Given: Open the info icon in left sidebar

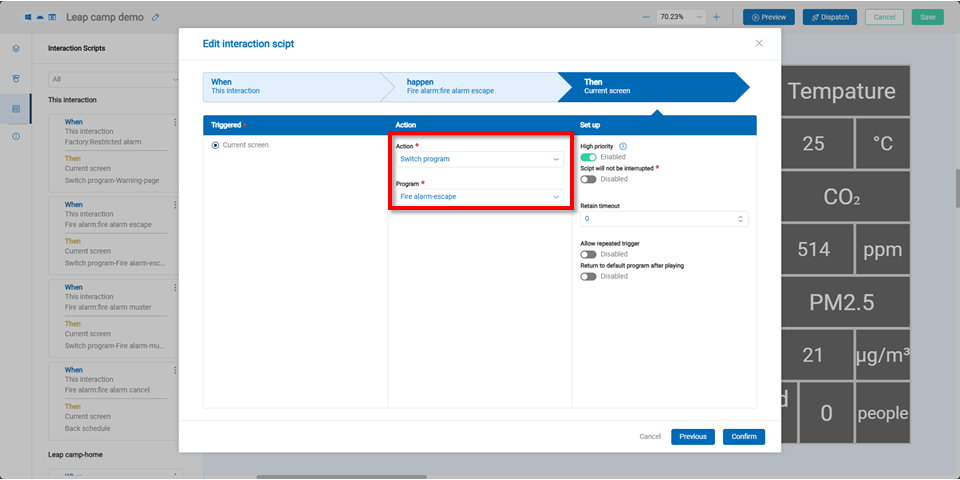Looking at the screenshot, I should coord(16,136).
